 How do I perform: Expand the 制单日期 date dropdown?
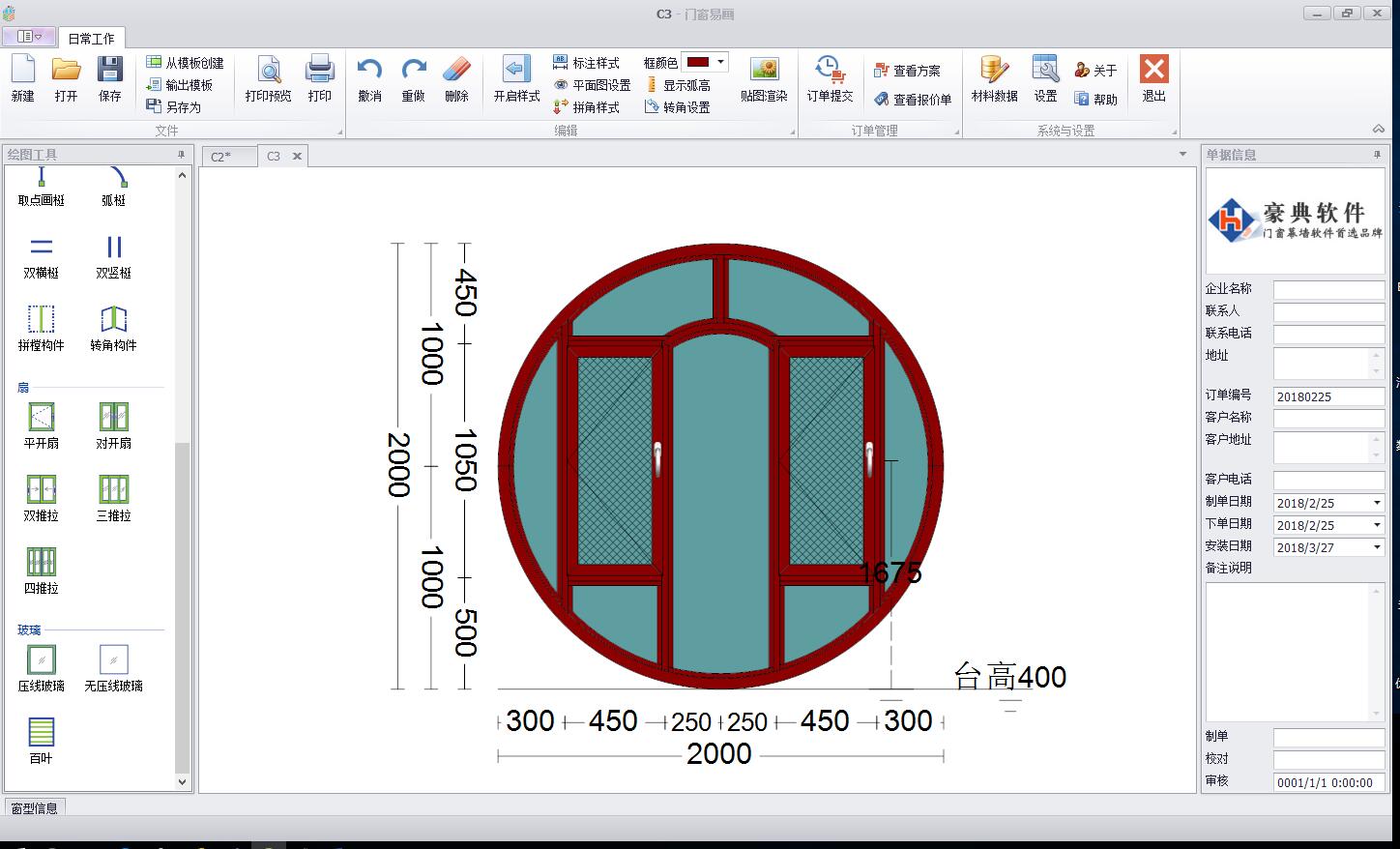tap(1377, 503)
